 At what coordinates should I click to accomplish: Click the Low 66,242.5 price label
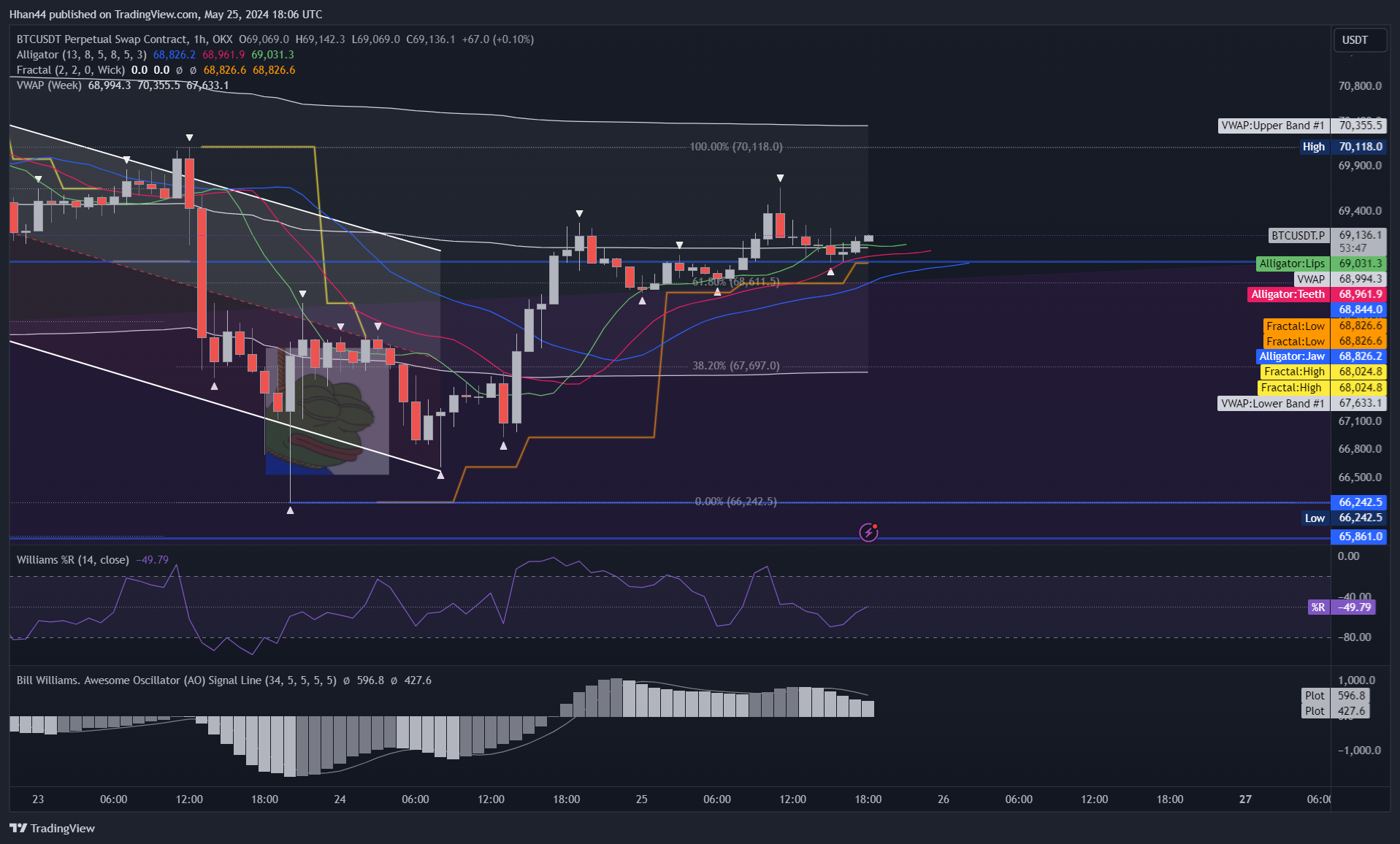coord(1344,518)
